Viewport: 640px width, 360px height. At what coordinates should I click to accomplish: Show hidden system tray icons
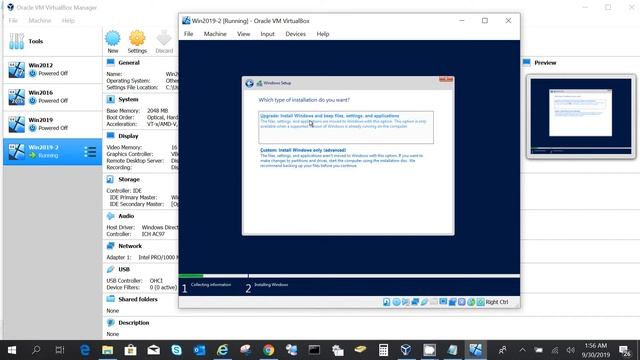(x=522, y=350)
